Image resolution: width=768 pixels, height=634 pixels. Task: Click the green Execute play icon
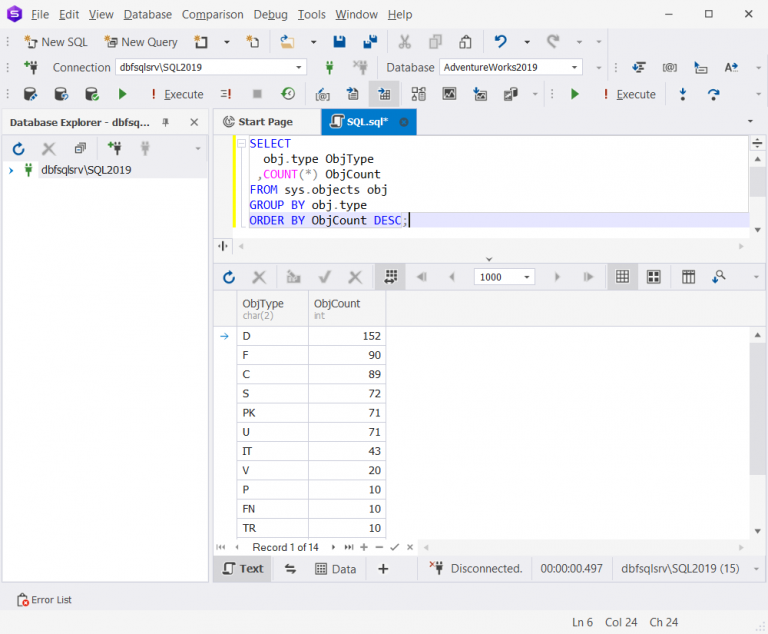122,94
